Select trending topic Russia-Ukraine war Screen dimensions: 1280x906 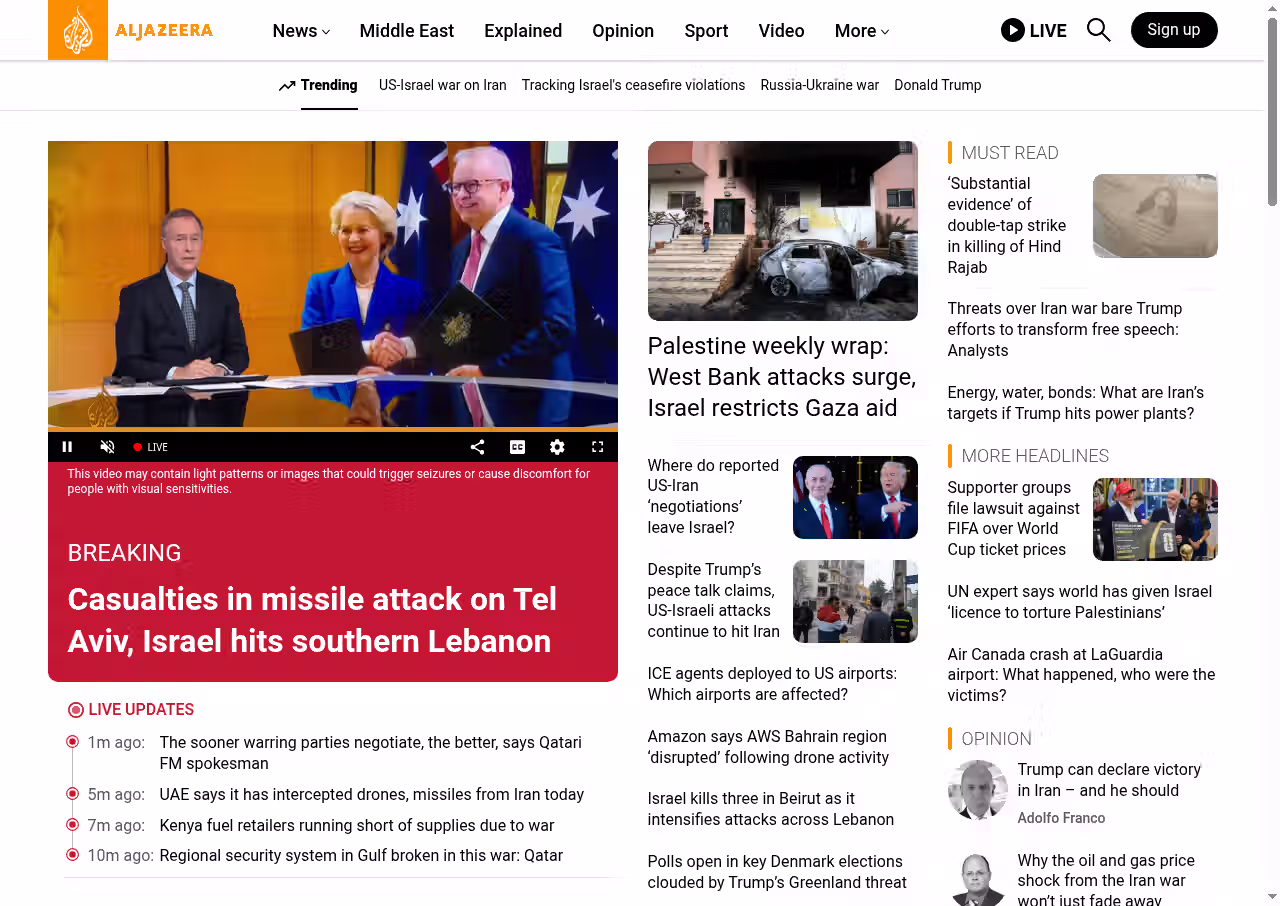pyautogui.click(x=819, y=85)
